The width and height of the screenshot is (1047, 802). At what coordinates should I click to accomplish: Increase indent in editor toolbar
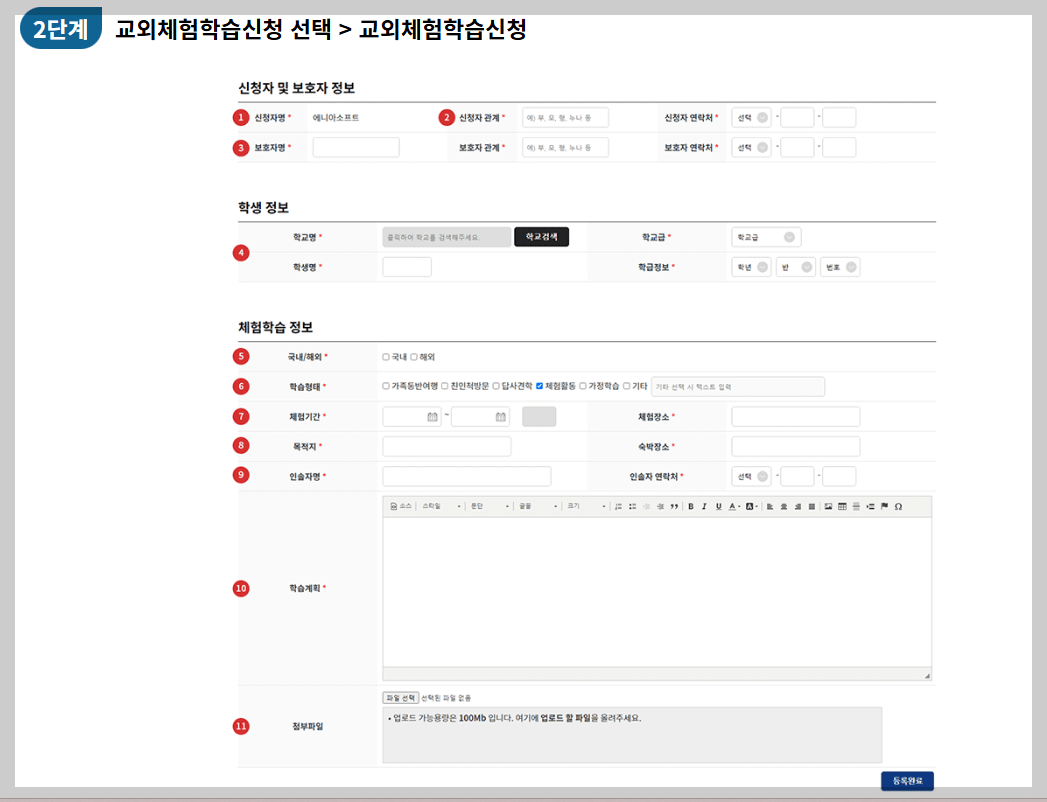660,506
